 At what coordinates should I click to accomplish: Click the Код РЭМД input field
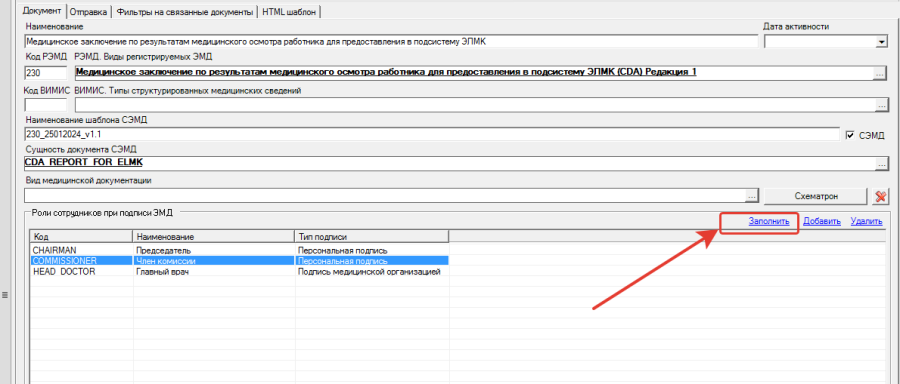(46, 73)
